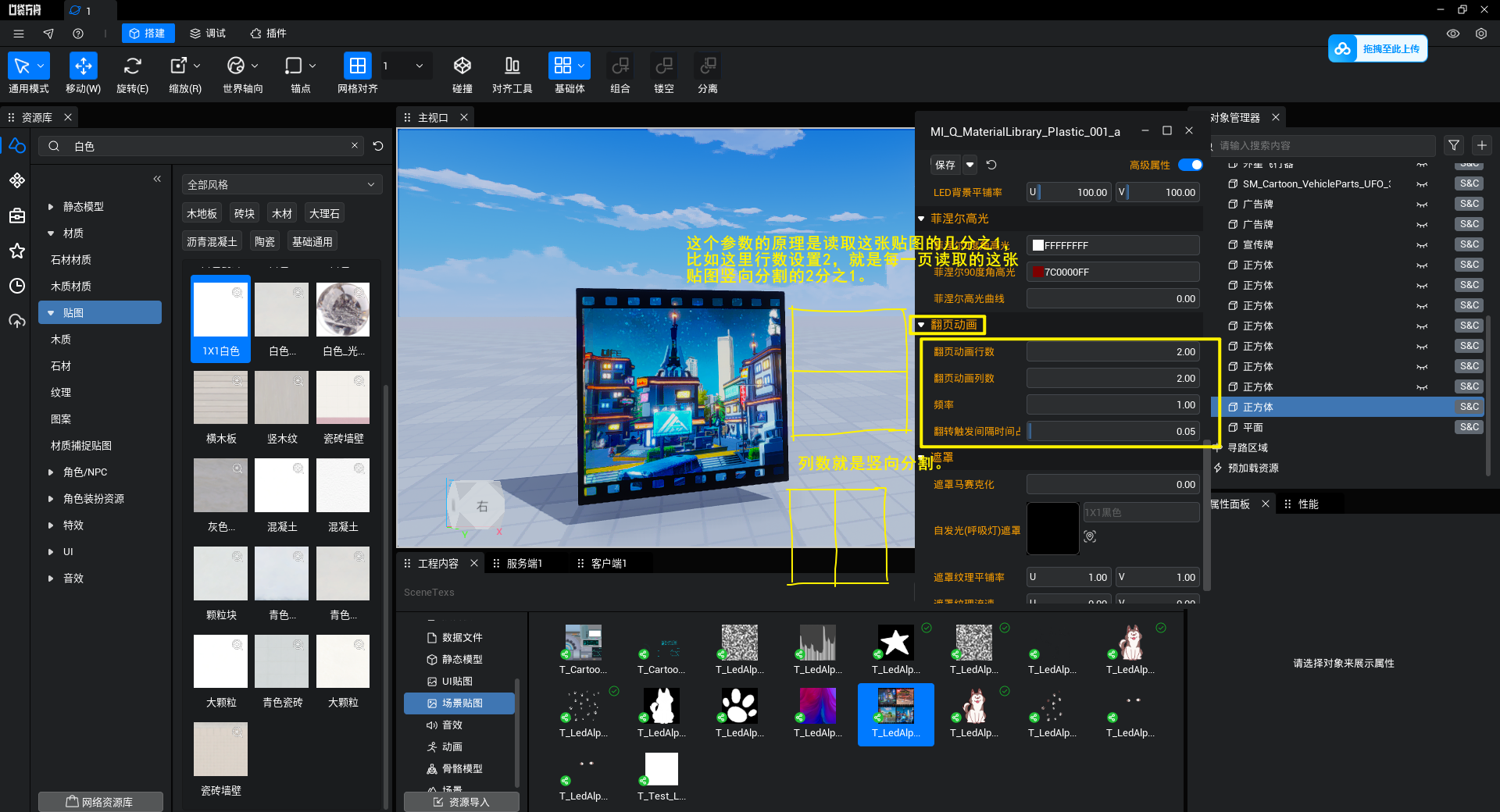
Task: Click white FFFFFFFF Fresnel color swatch
Action: point(1038,245)
